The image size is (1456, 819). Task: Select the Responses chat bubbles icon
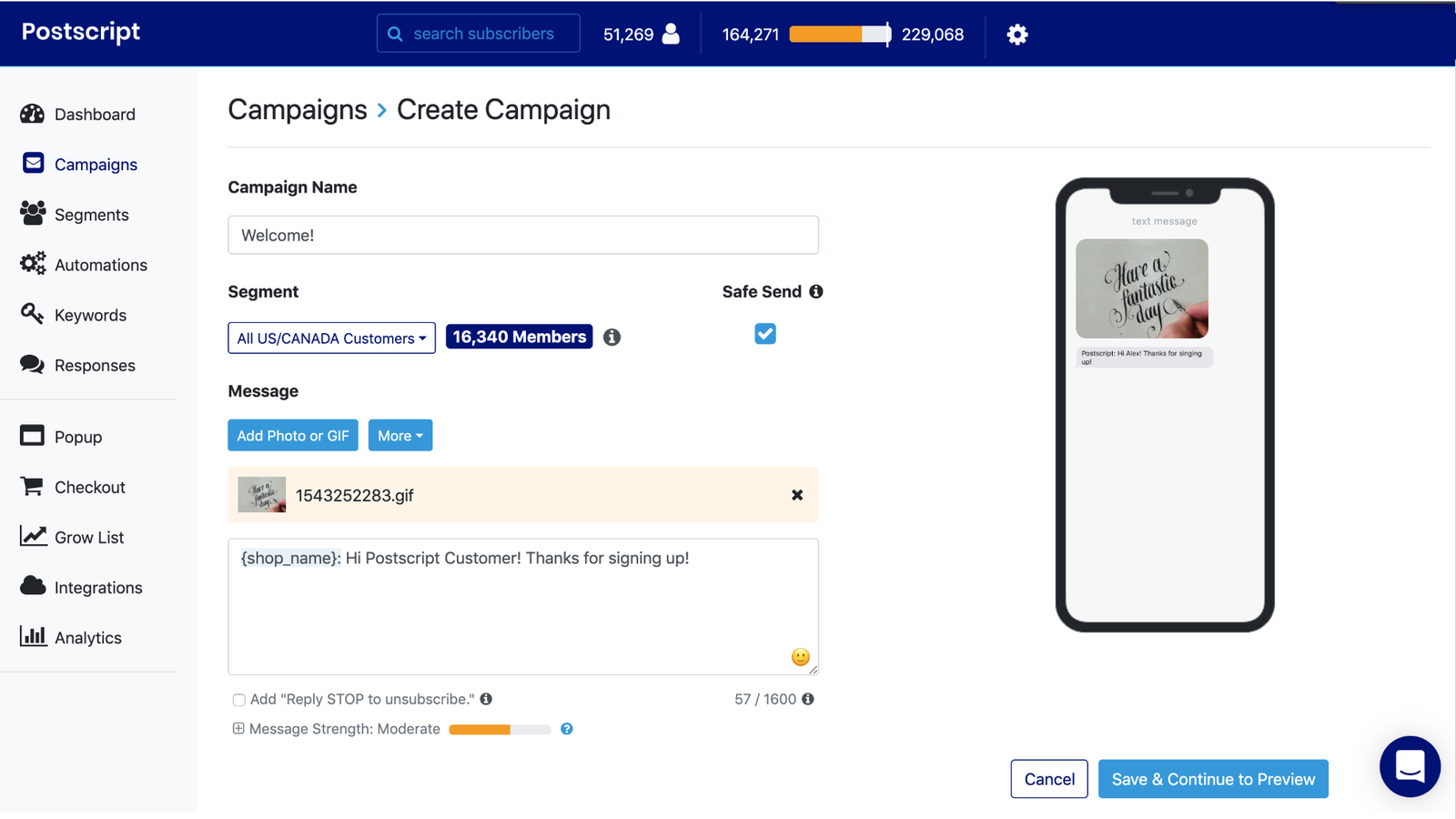33,365
